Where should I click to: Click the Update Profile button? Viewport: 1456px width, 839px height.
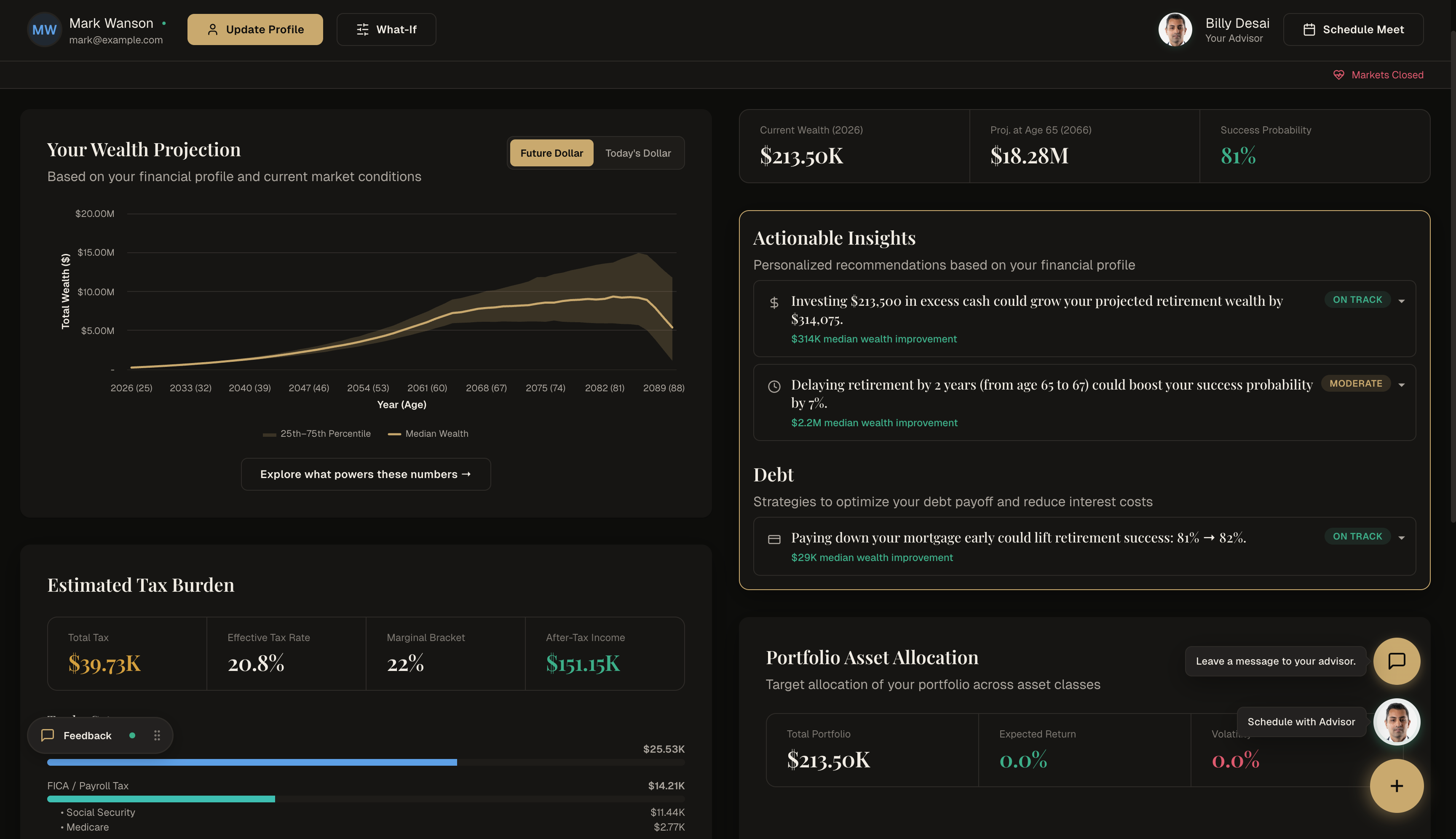(255, 29)
